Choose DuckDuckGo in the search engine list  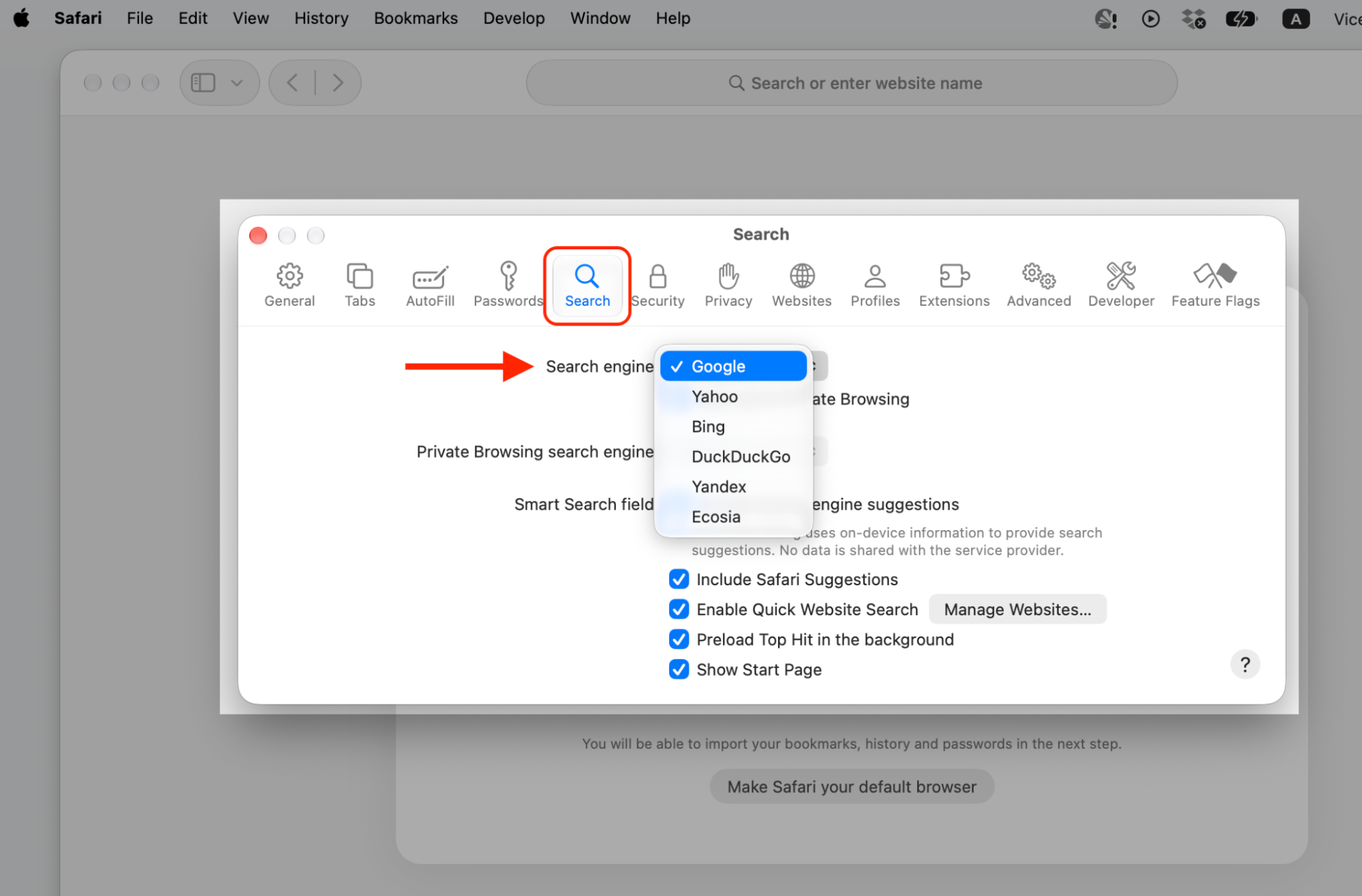pos(733,457)
